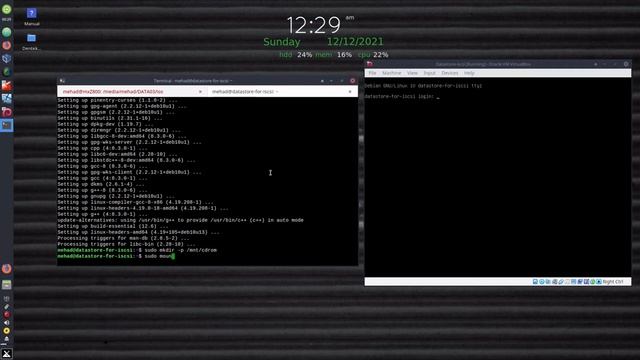Screen dimensions: 640x360
Task: Click the clipboard tray icon in dock
Action: [x=7, y=298]
